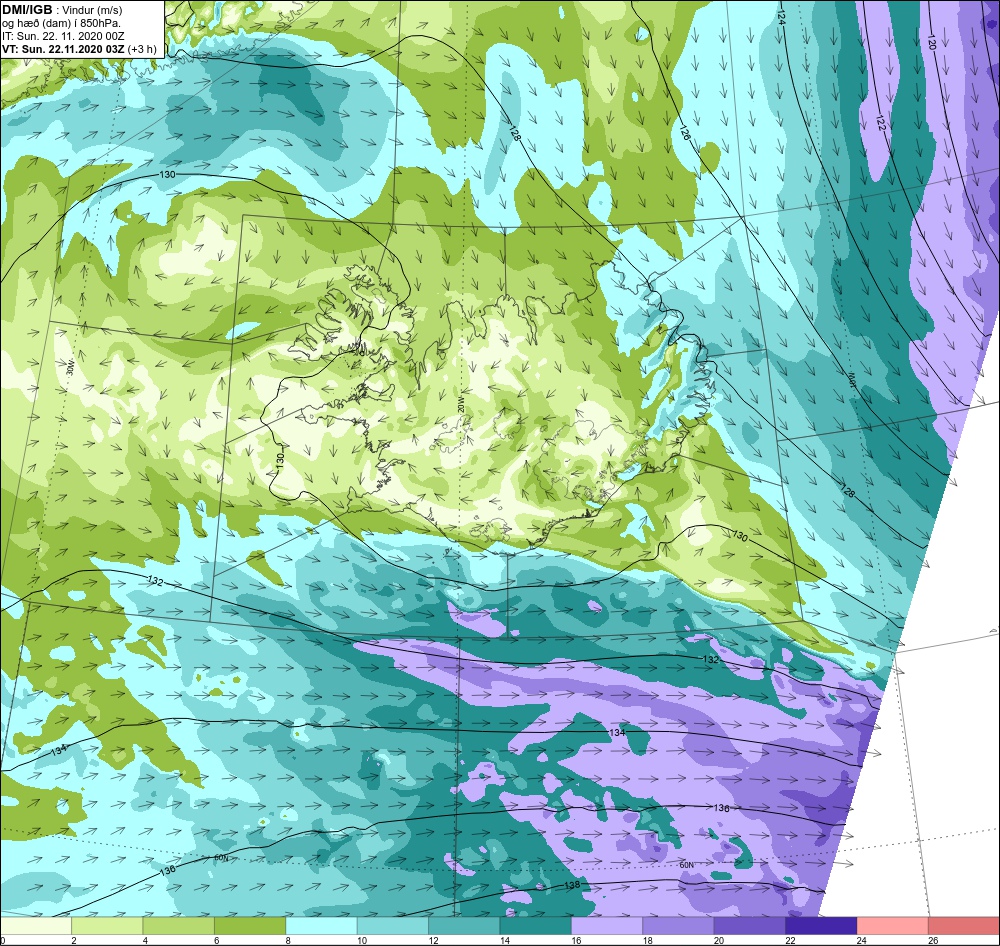Viewport: 1000px width, 946px height.
Task: Click the legend value "16"
Action: tap(577, 940)
